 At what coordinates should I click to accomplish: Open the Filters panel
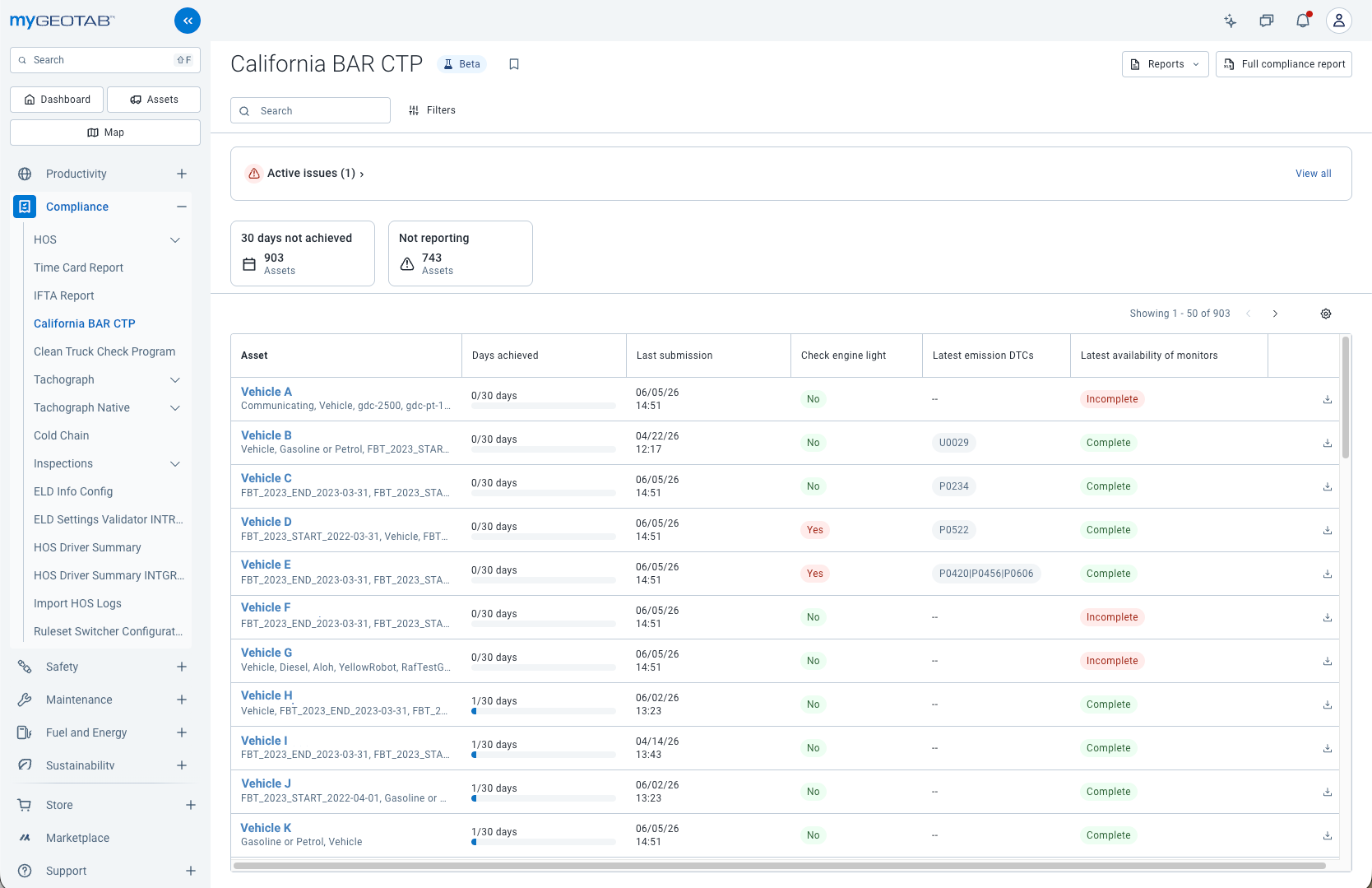point(432,110)
